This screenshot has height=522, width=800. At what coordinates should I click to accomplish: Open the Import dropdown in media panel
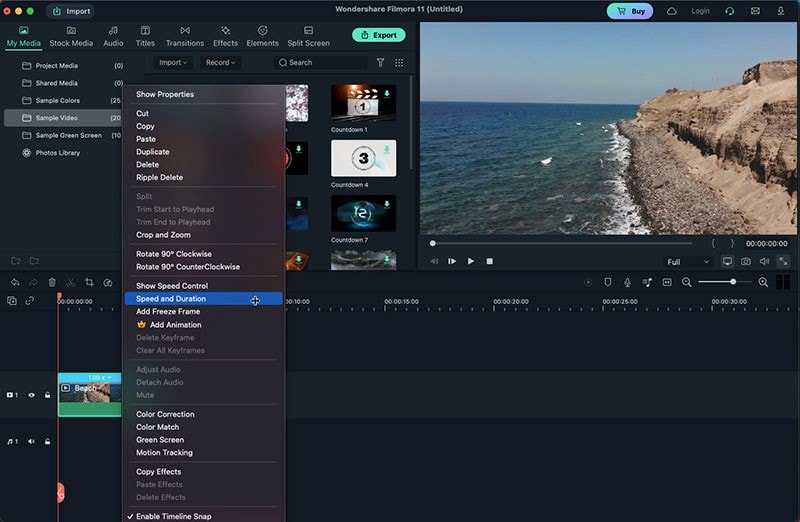[174, 62]
